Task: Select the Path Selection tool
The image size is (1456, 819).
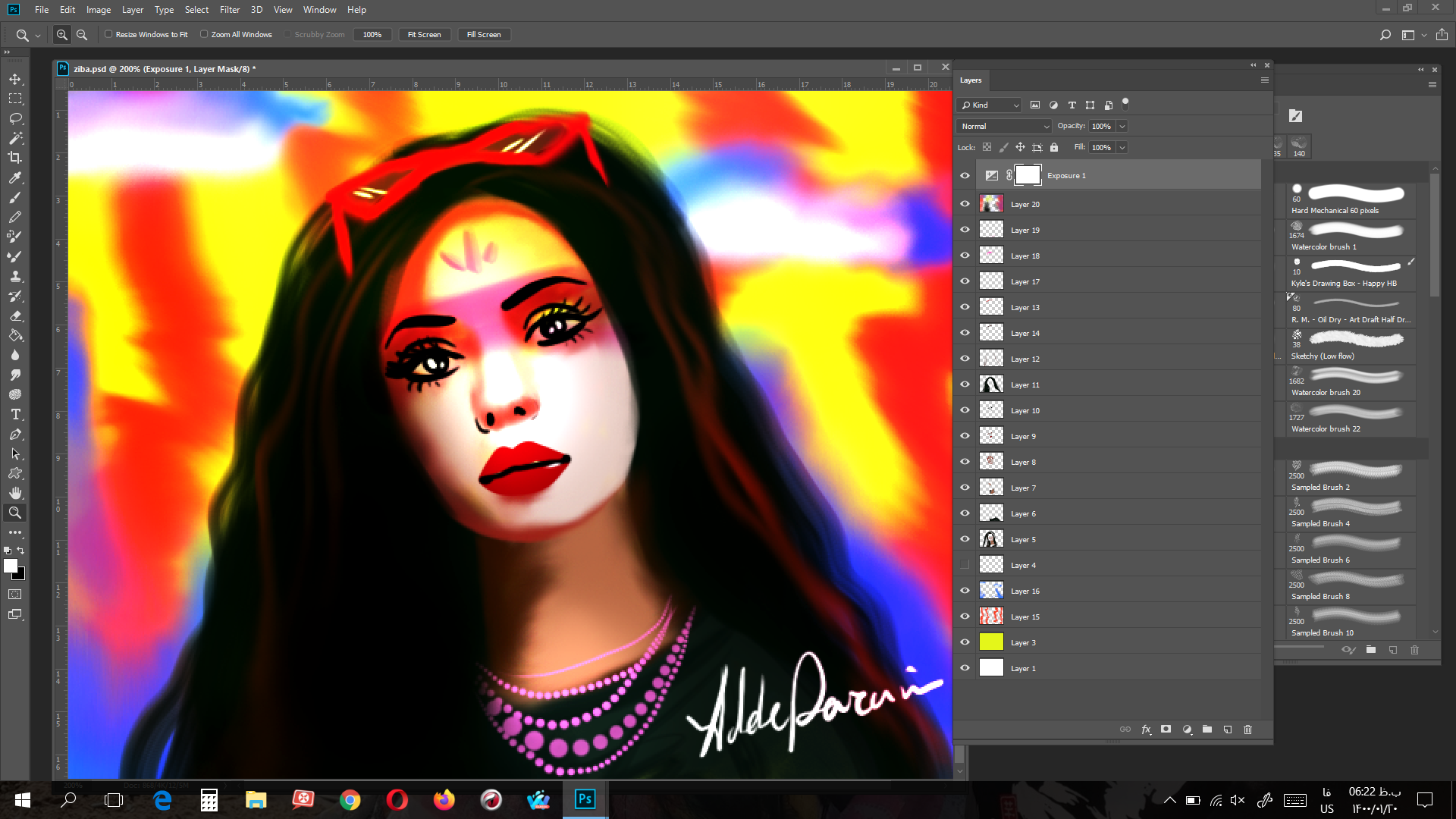Action: tap(15, 453)
